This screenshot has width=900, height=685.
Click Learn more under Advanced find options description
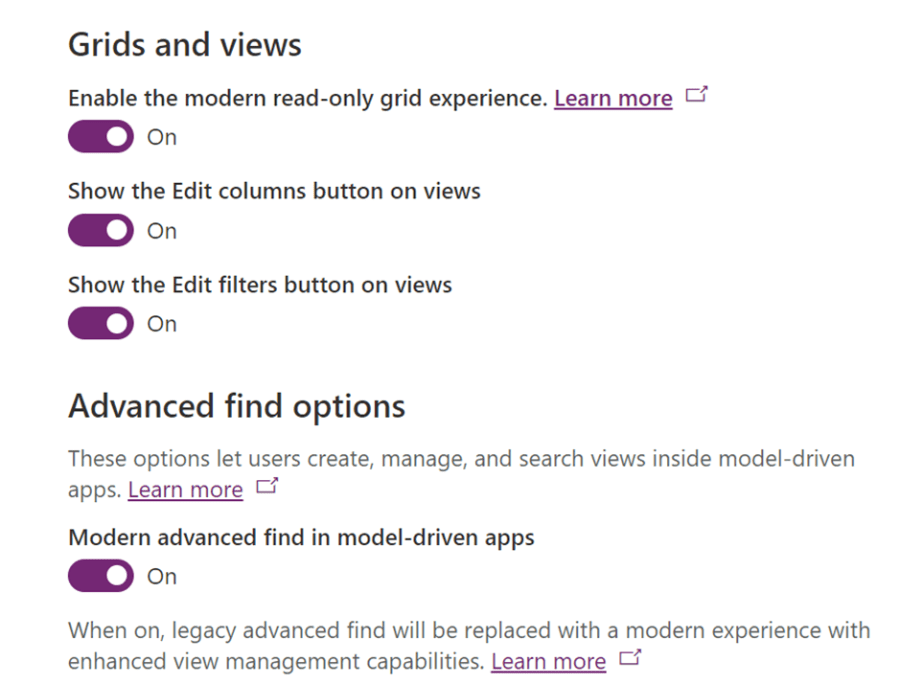[x=185, y=489]
